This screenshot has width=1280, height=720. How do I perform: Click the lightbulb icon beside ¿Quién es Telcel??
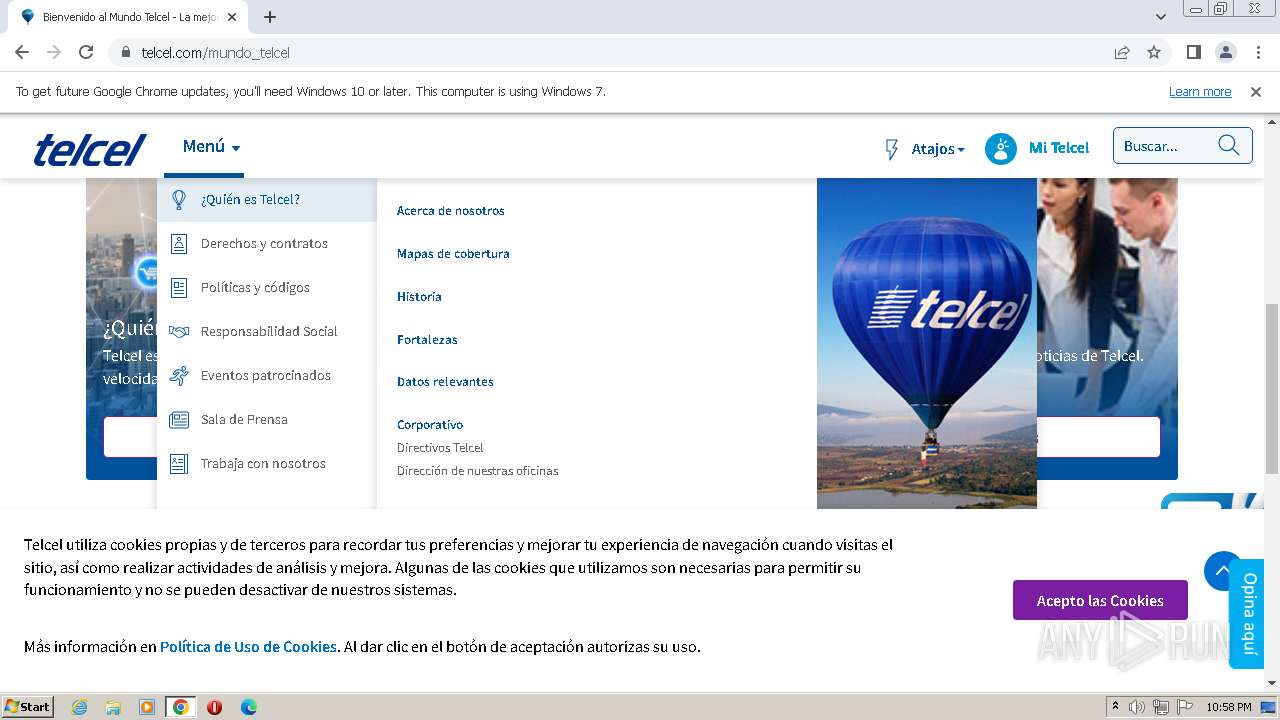point(179,200)
